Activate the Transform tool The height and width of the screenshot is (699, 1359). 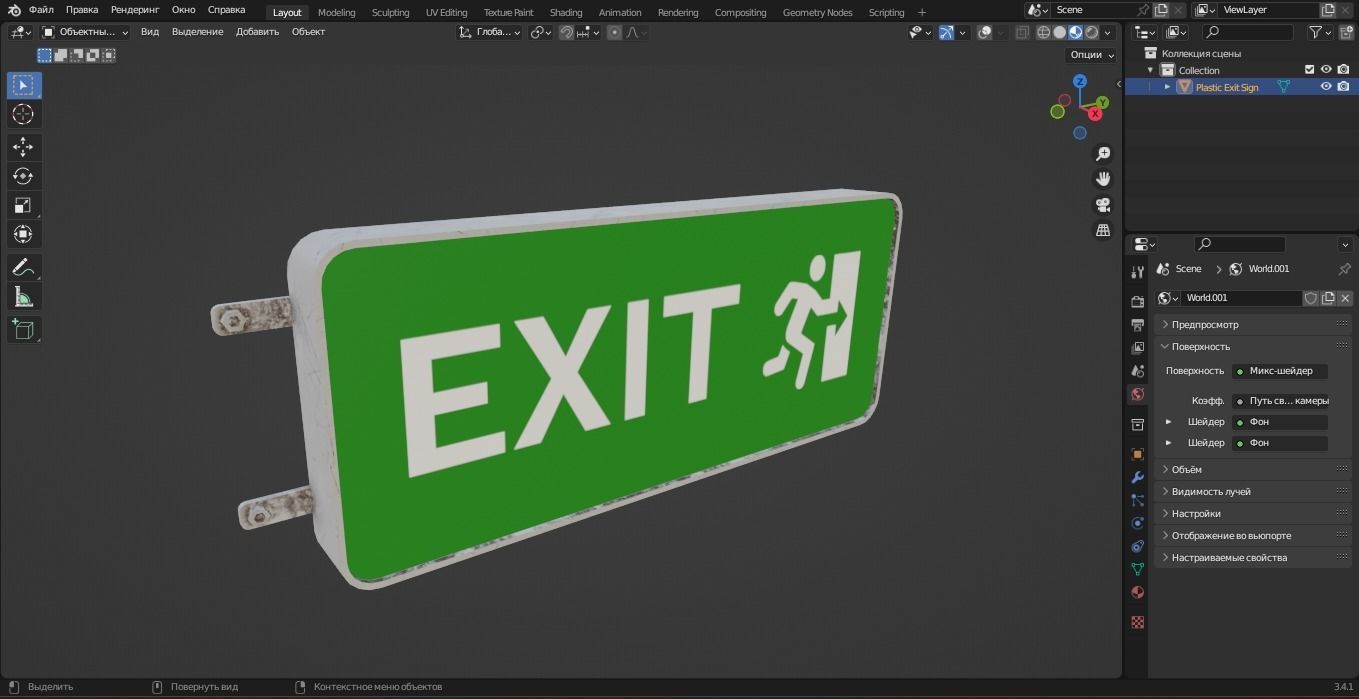coord(23,234)
